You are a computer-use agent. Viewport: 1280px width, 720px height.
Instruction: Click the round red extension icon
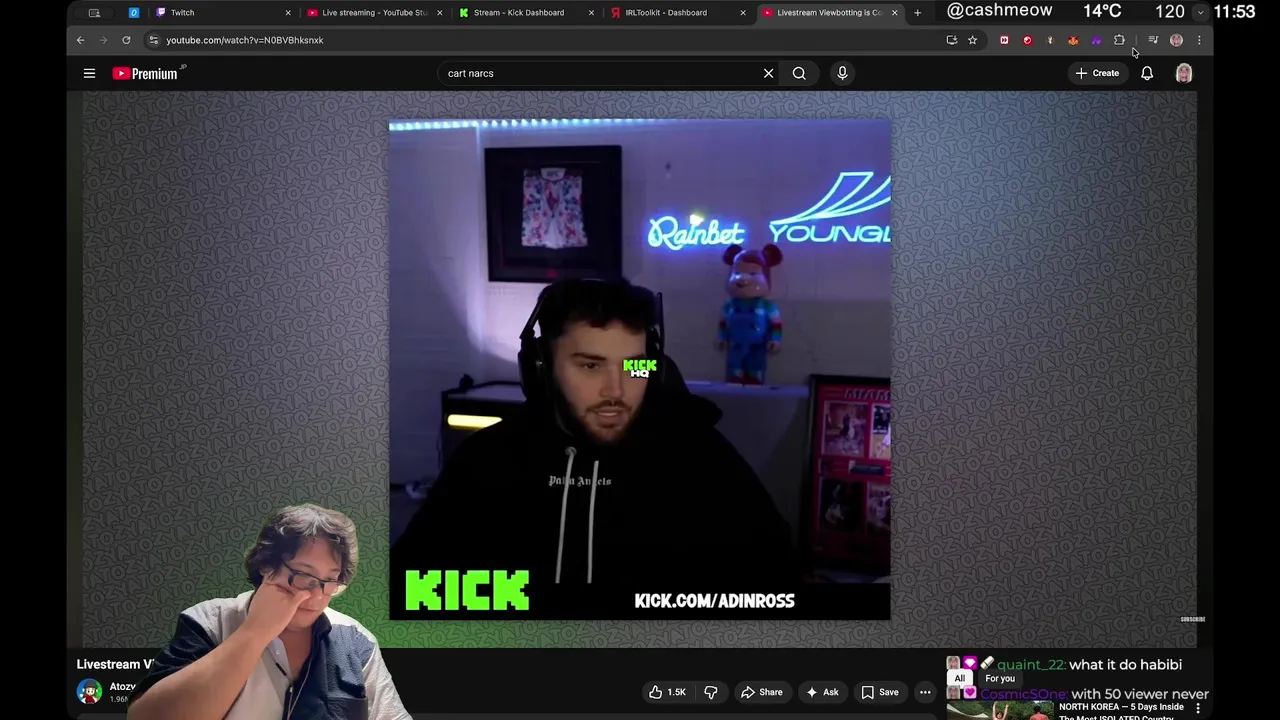pyautogui.click(x=1027, y=40)
